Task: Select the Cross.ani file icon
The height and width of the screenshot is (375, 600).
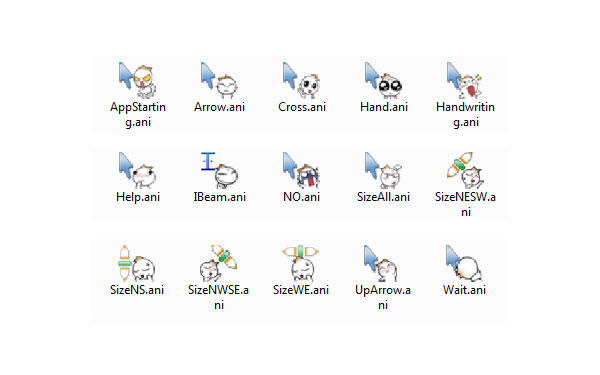Action: 302,80
